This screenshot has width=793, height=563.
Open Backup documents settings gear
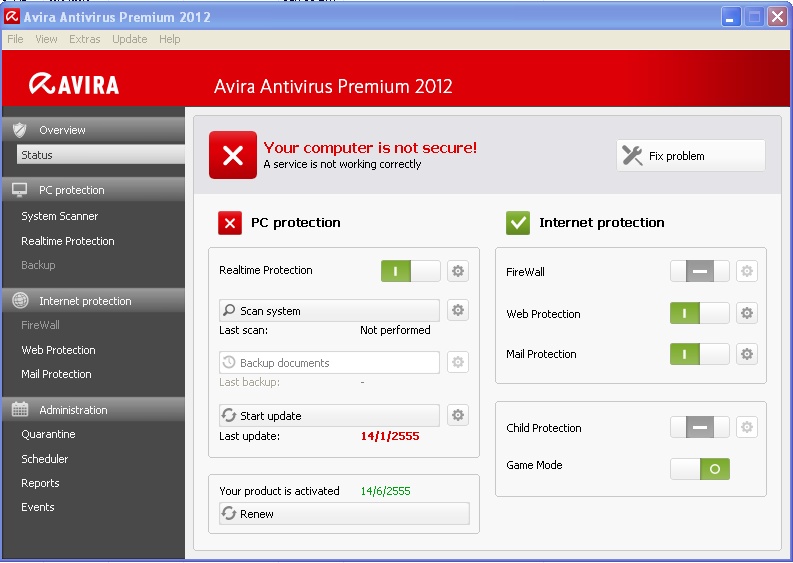point(458,362)
